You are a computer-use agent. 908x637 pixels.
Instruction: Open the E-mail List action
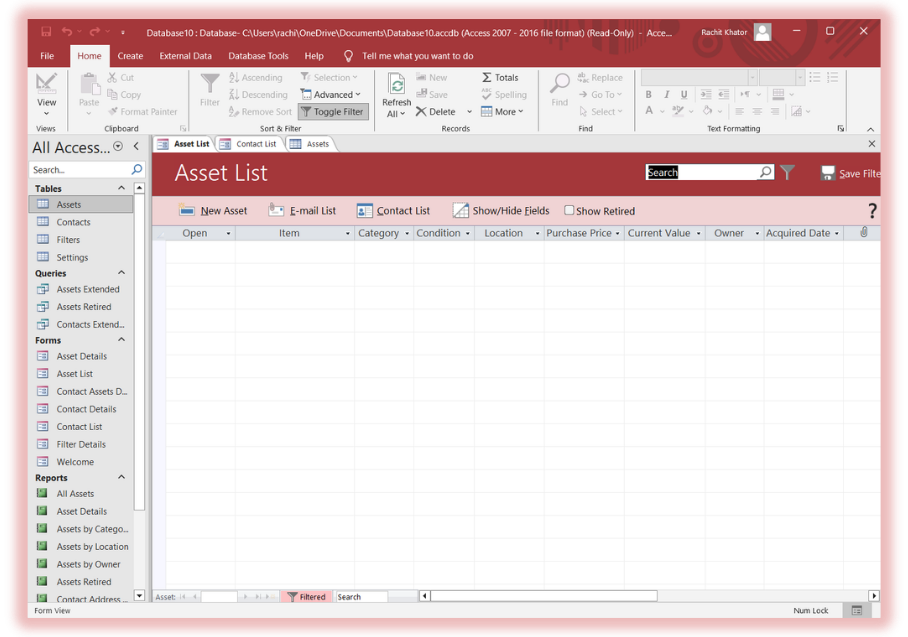tap(302, 211)
